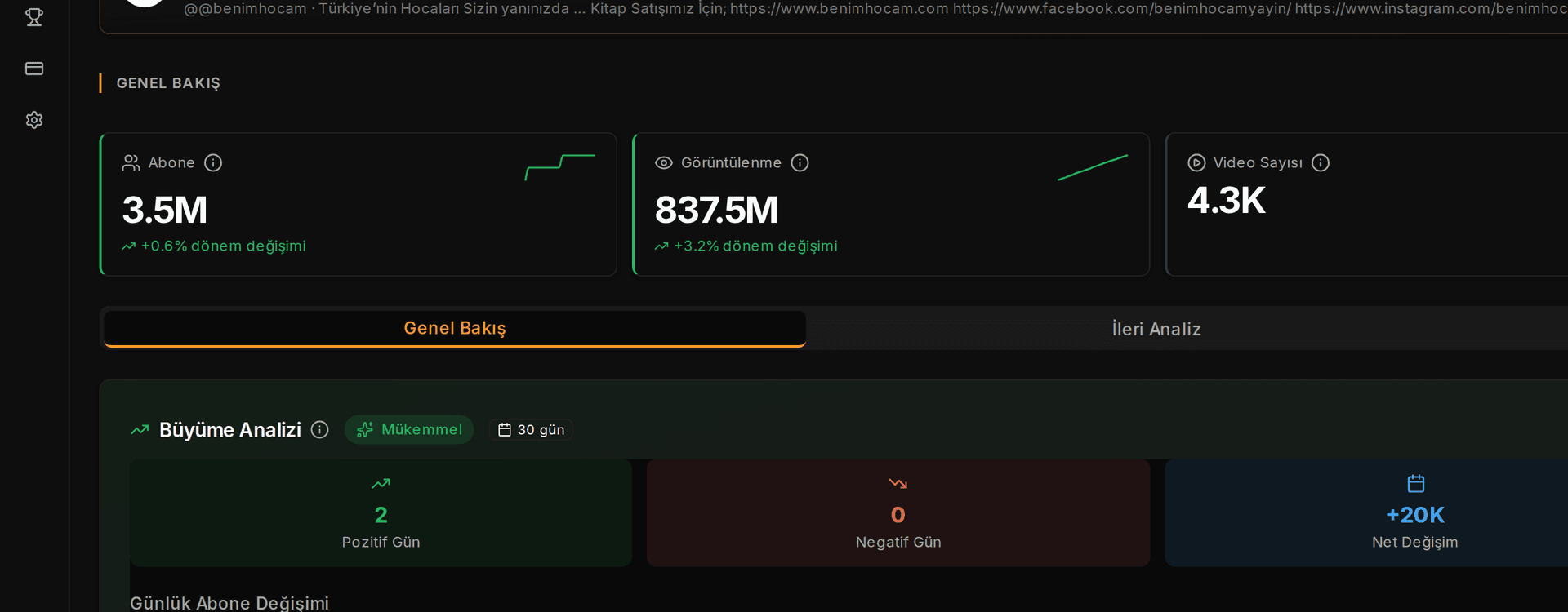Click the sparkle icon in Mükemmel badge
This screenshot has height=612, width=1568.
pos(365,430)
